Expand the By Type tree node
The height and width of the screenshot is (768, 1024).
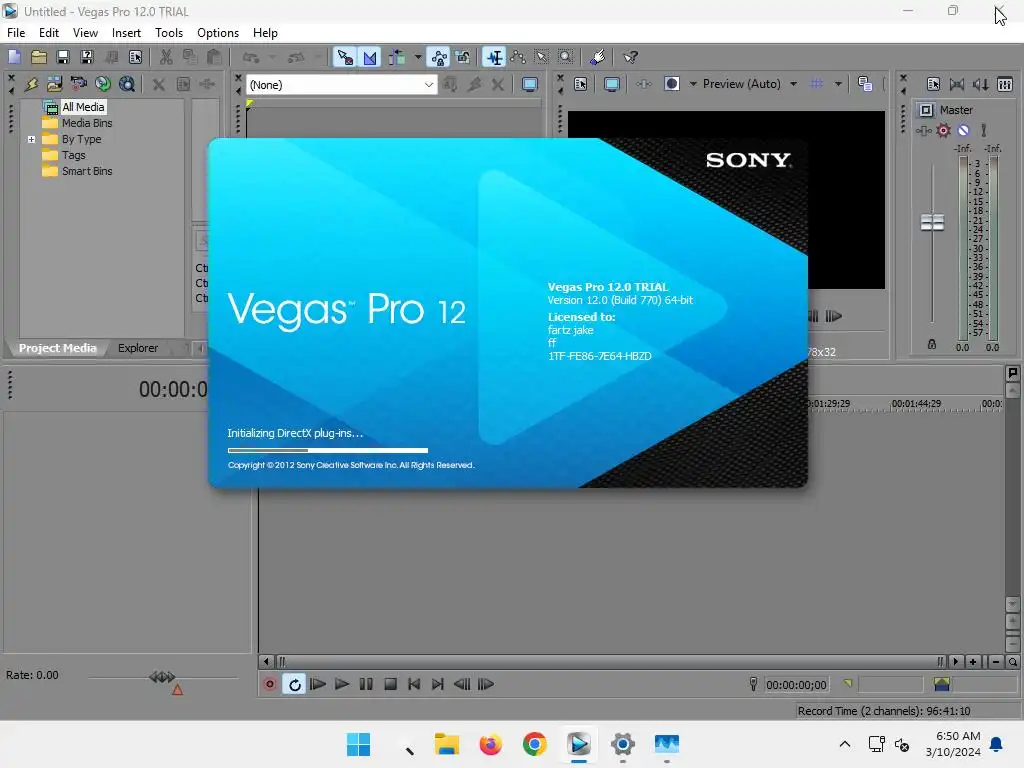coord(31,139)
